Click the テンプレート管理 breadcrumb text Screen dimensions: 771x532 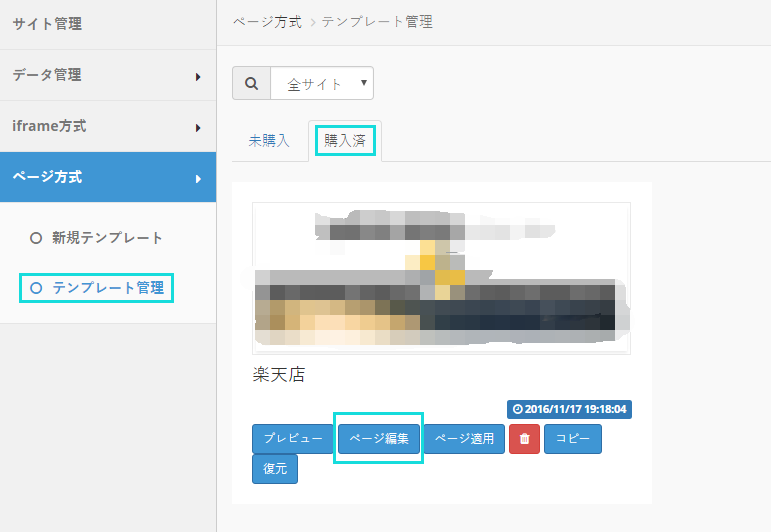tap(377, 22)
